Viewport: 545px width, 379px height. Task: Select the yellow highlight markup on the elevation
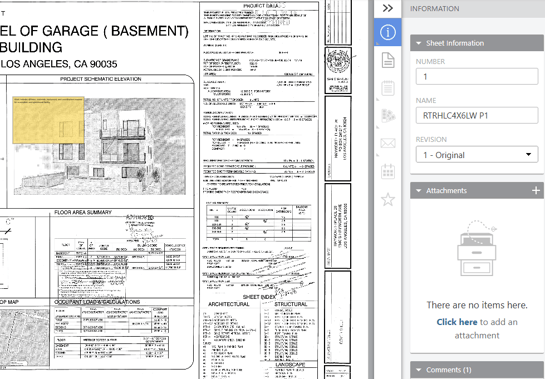tap(48, 120)
